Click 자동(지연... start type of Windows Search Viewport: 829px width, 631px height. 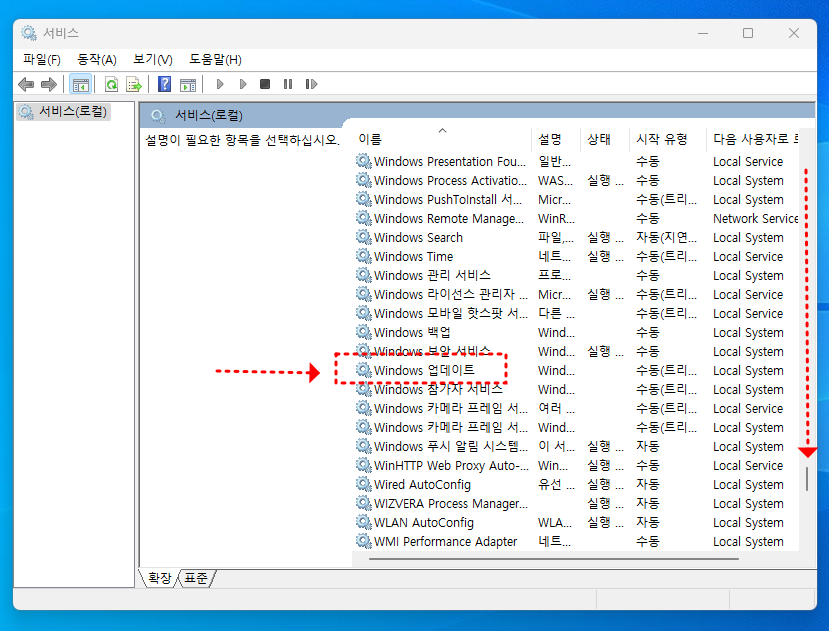(666, 237)
